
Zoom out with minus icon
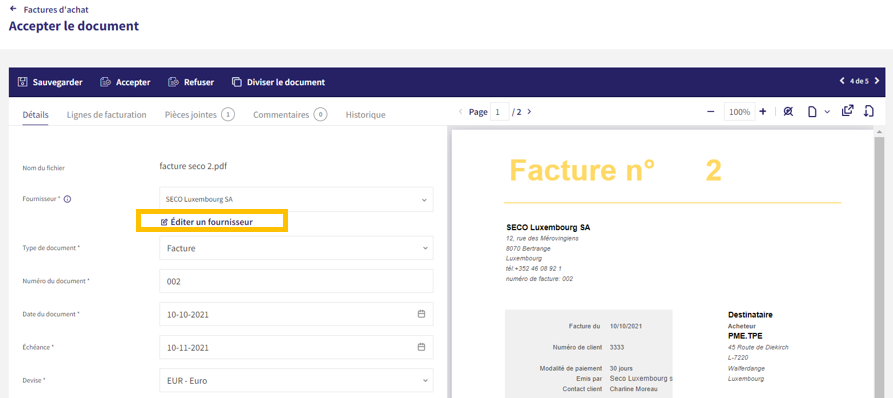tap(710, 112)
